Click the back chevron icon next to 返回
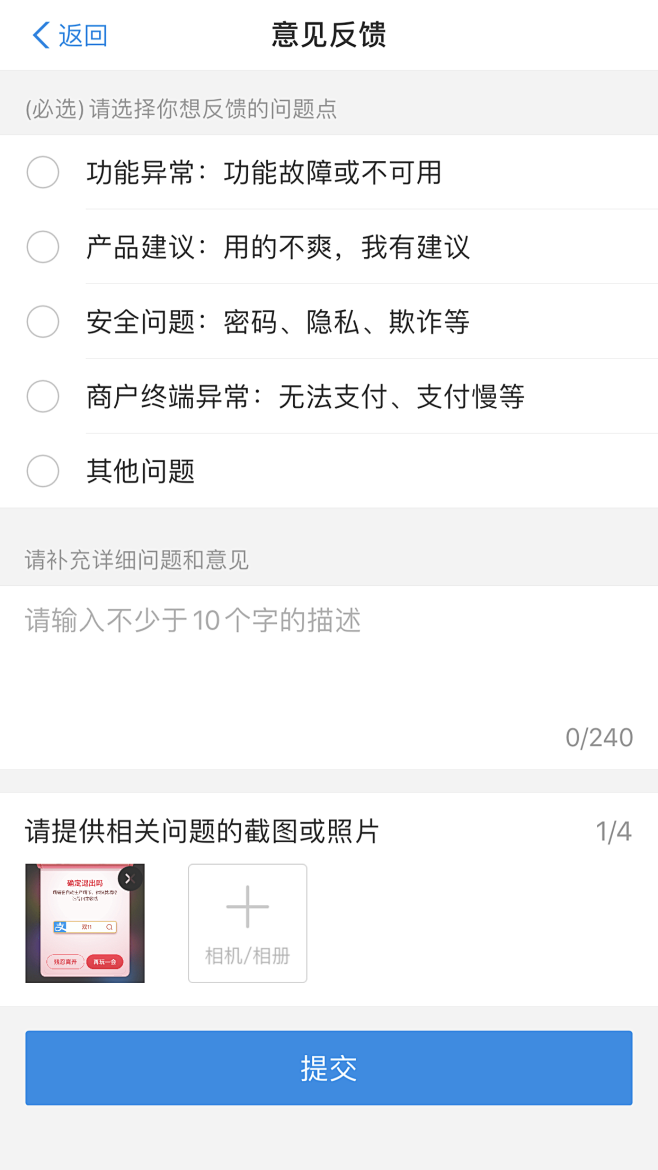Viewport: 658px width, 1170px height. pyautogui.click(x=40, y=34)
